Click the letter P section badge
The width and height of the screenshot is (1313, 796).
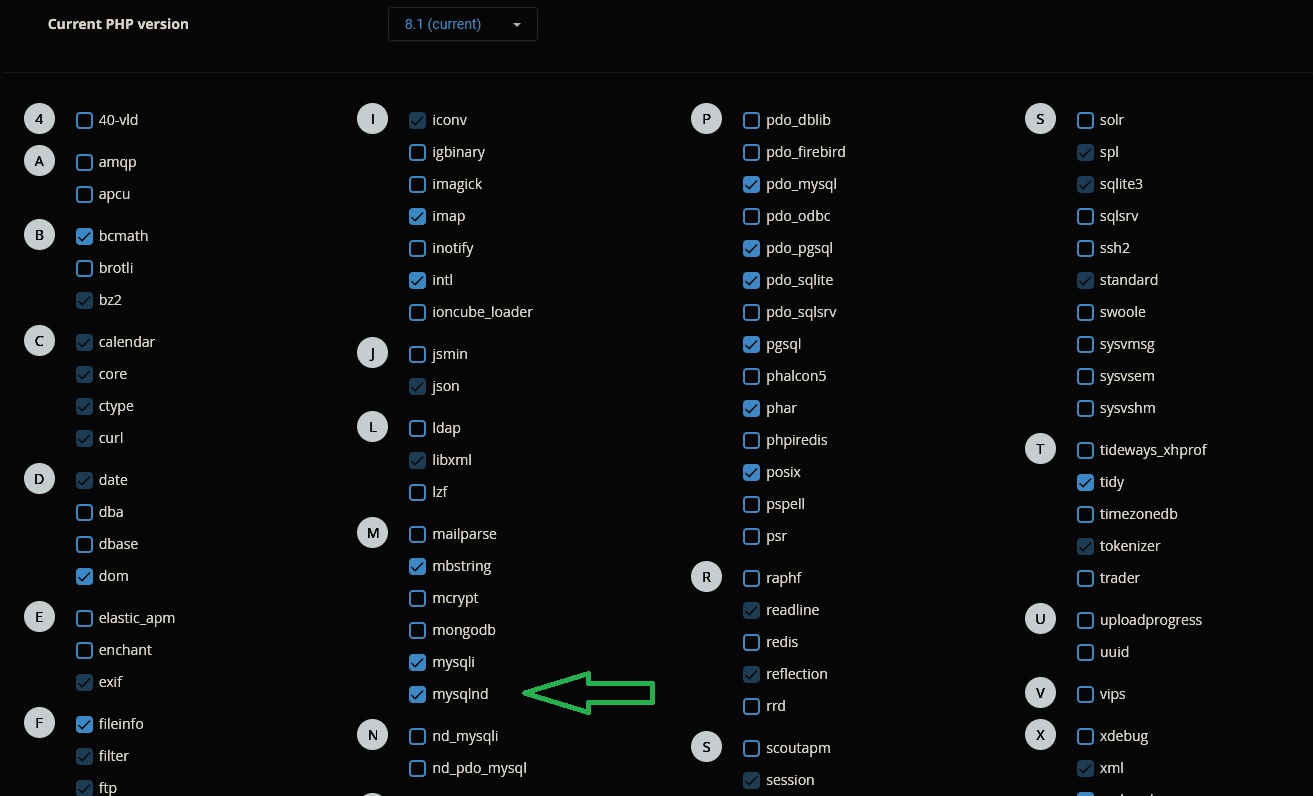click(706, 120)
